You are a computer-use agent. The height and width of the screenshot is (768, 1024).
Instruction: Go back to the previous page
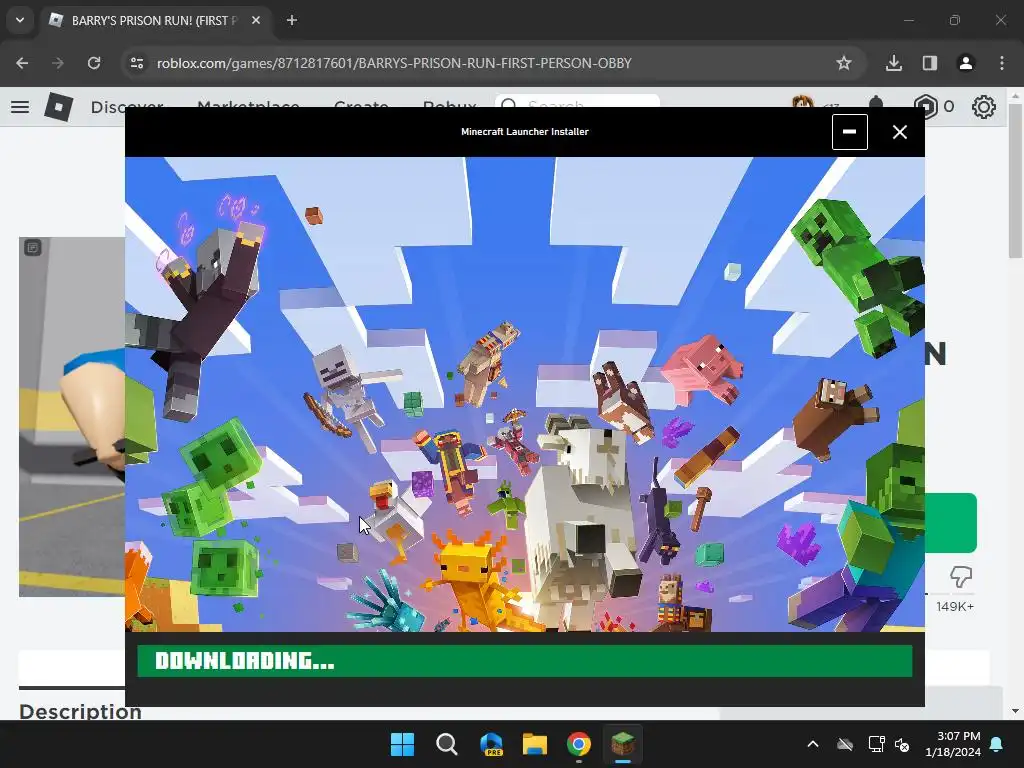click(22, 63)
